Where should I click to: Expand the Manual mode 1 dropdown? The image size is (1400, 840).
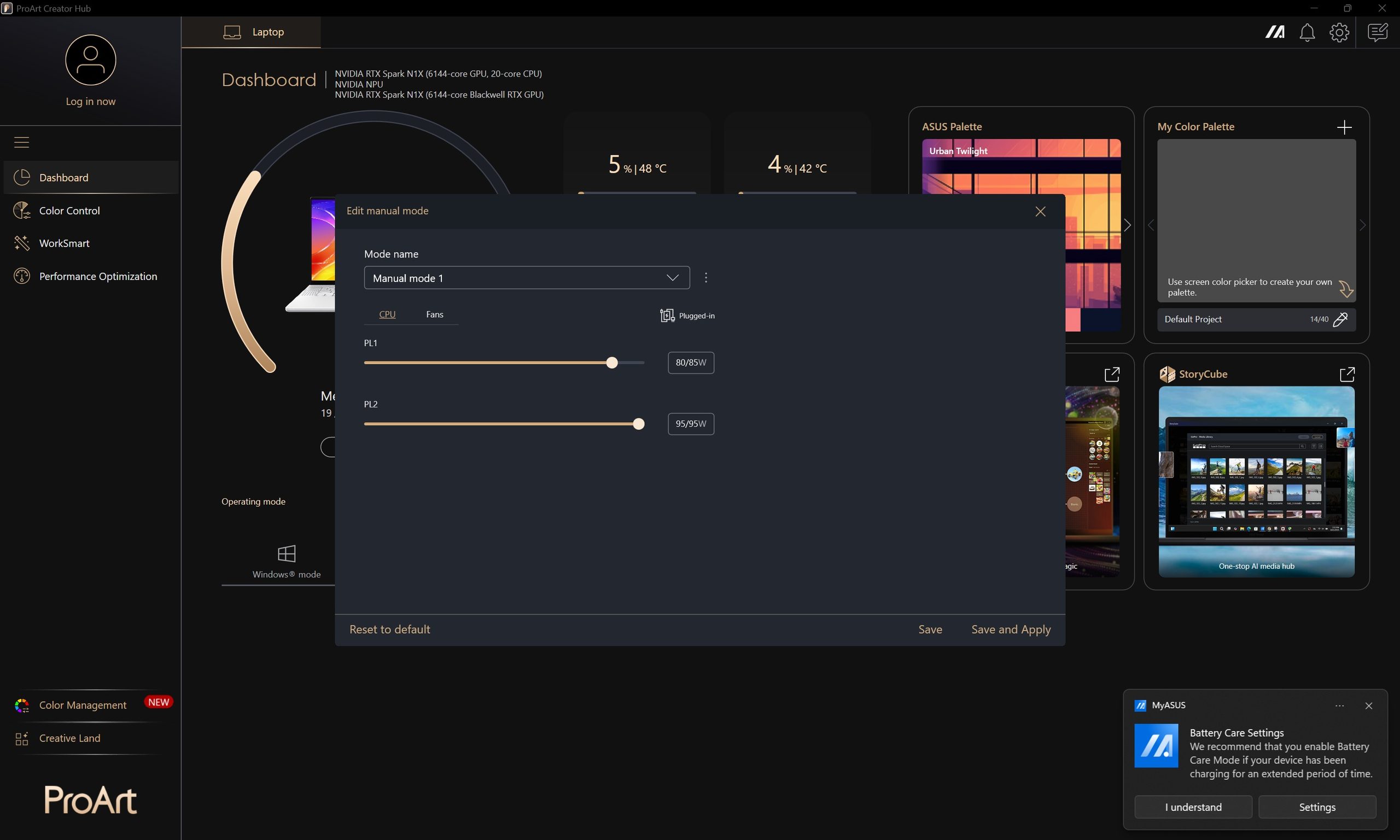[x=526, y=278]
